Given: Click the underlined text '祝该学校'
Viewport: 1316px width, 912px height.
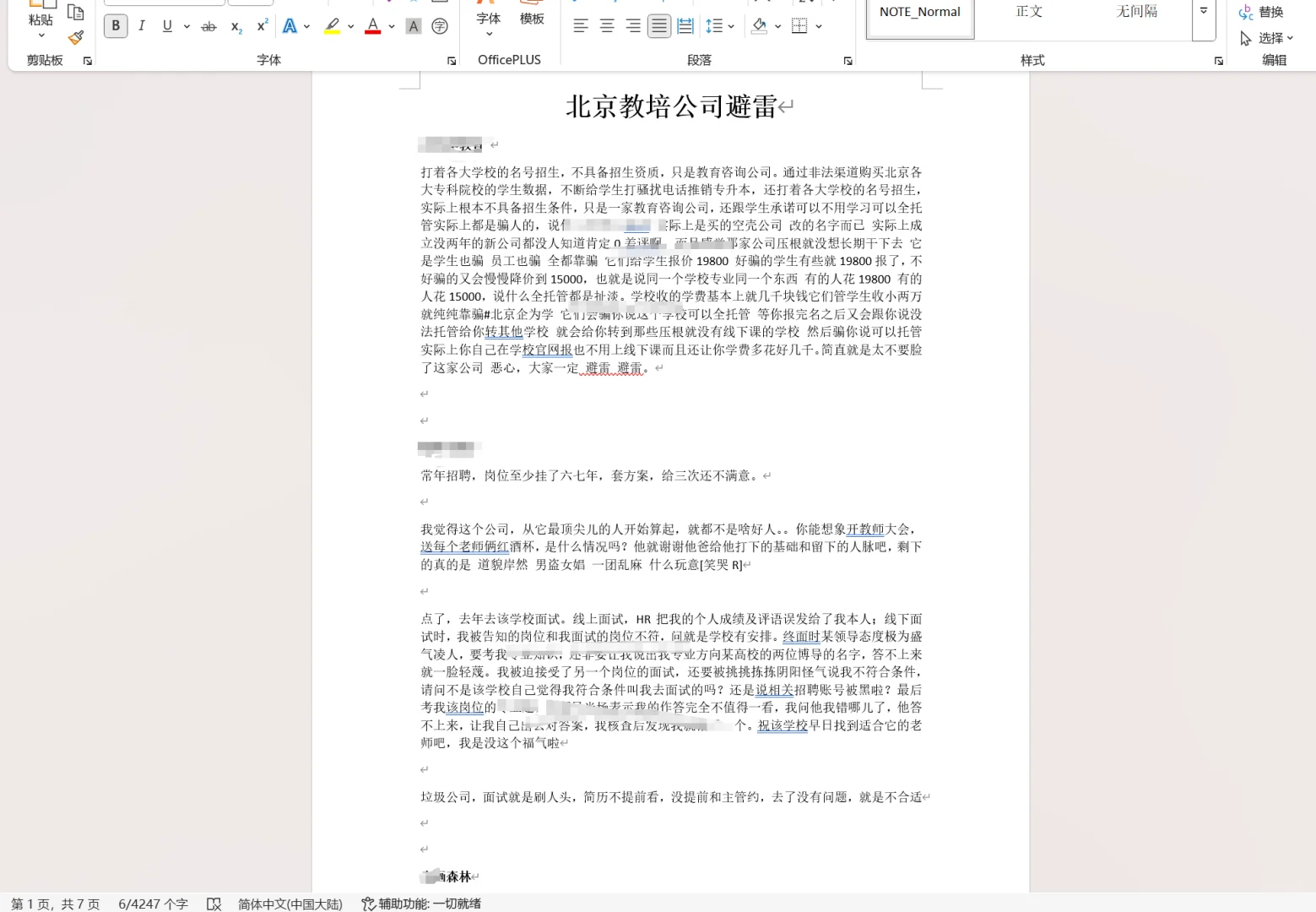Looking at the screenshot, I should click(x=783, y=725).
